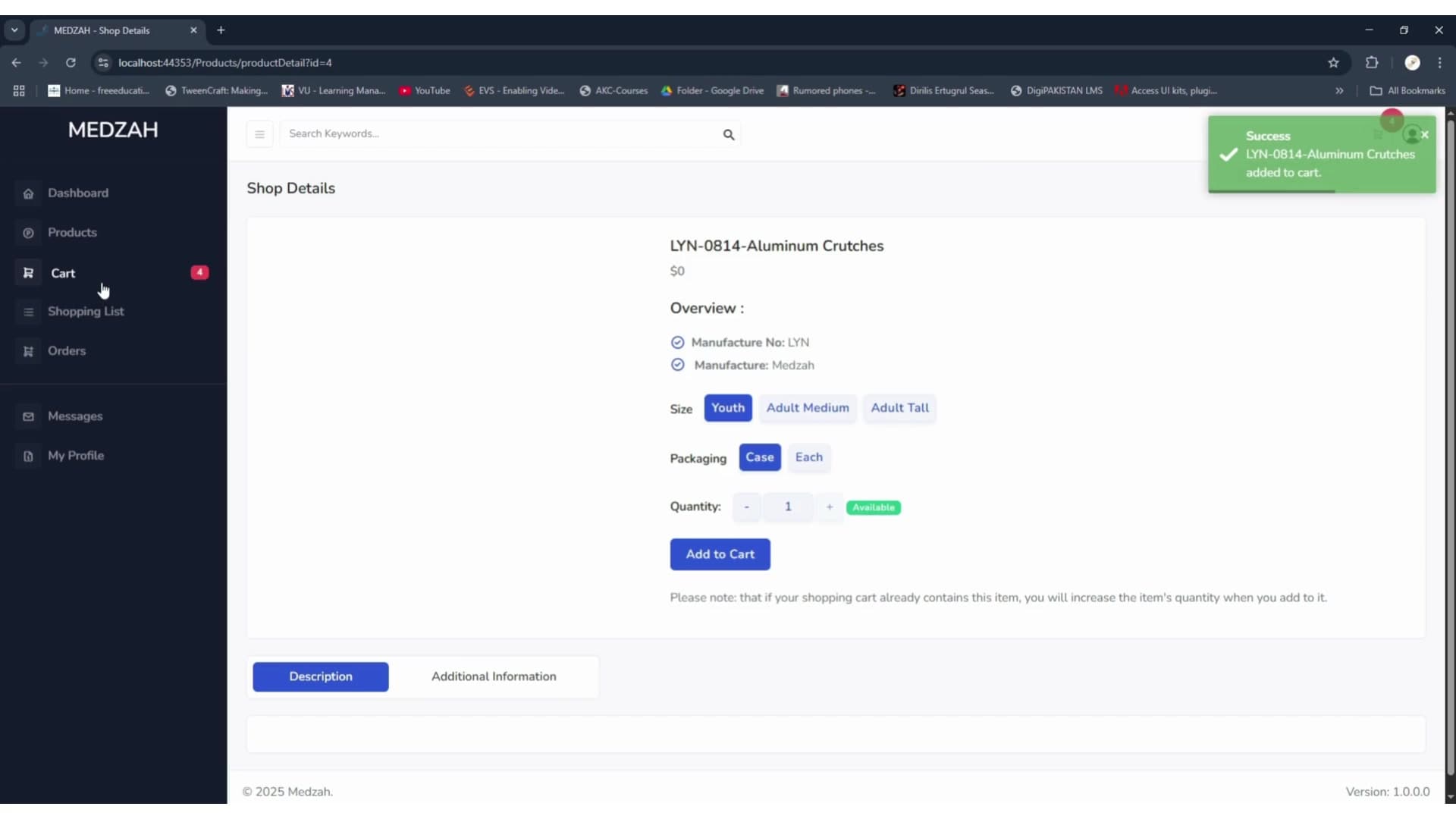Open the tab search dropdown arrow
This screenshot has width=1456, height=819.
point(14,30)
